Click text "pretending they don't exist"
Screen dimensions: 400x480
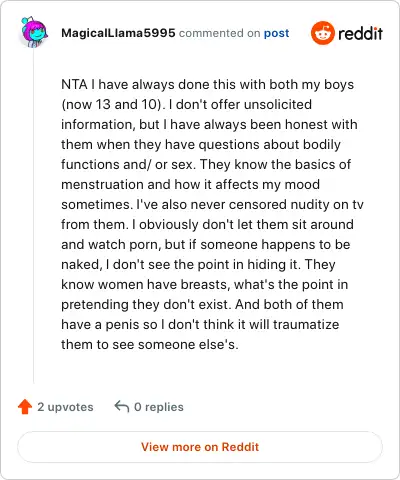click(146, 305)
